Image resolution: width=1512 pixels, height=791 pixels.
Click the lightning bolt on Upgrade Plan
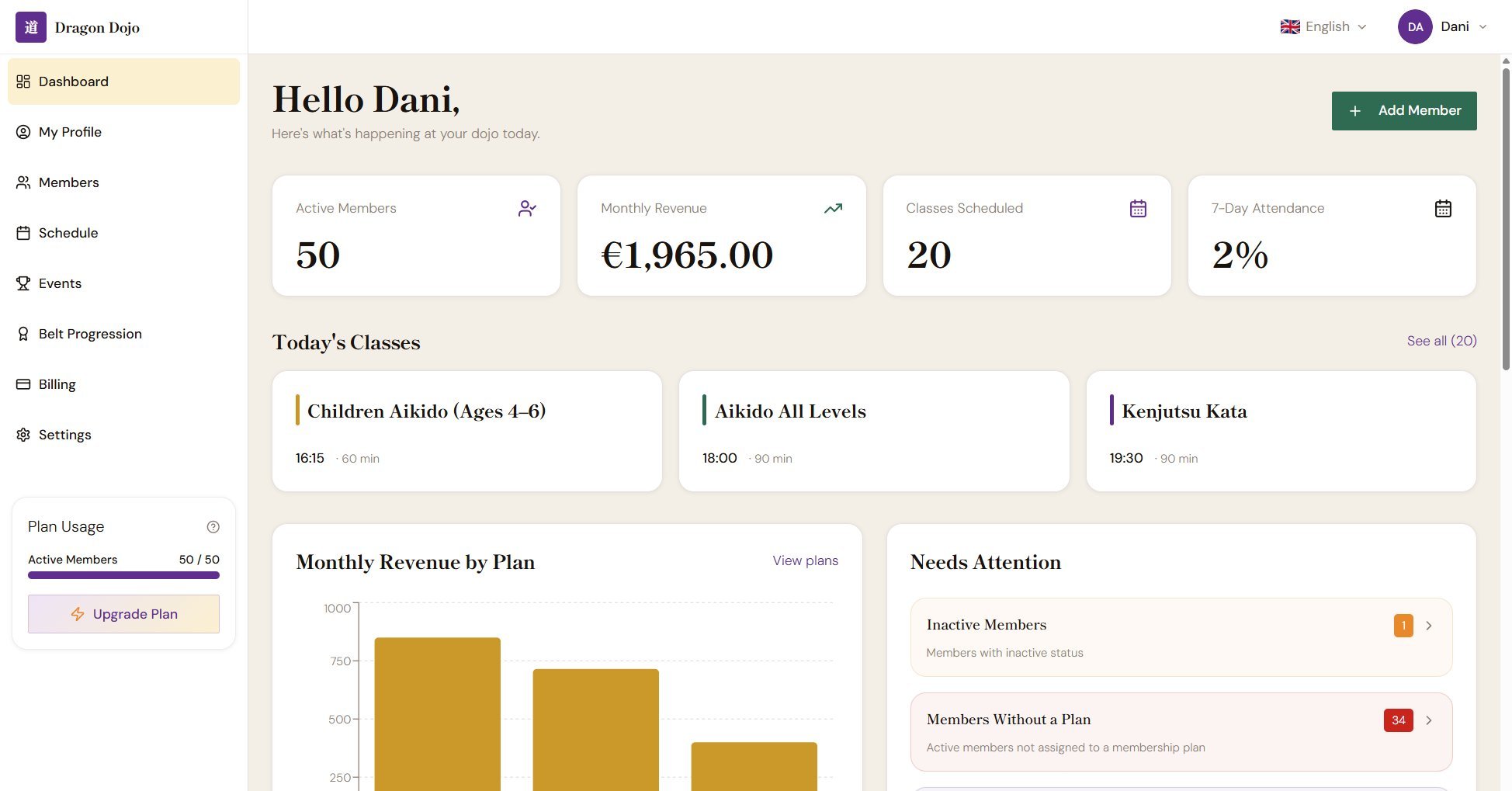pyautogui.click(x=78, y=614)
